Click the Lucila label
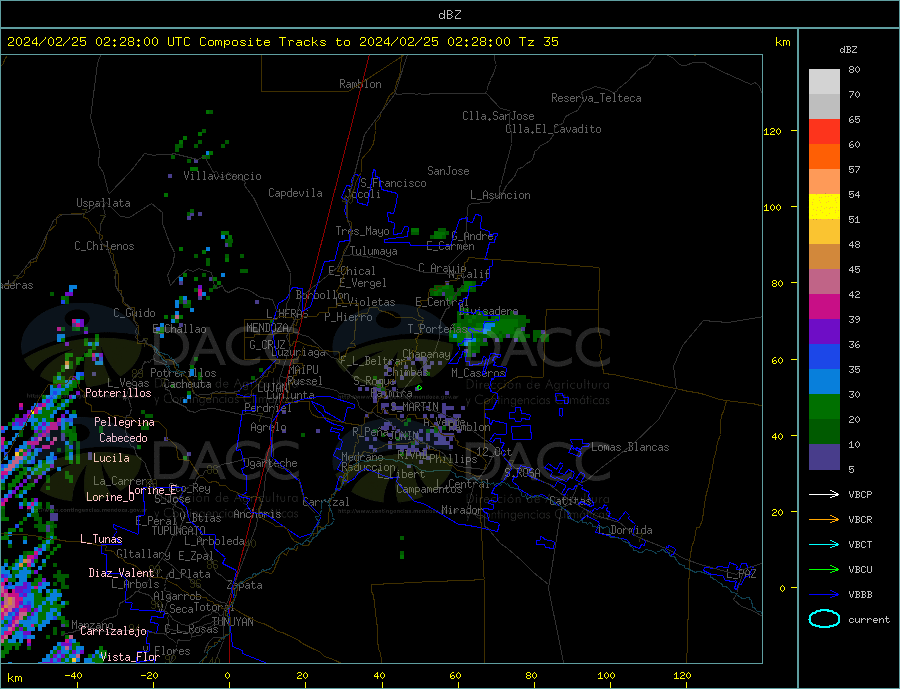 click(111, 458)
